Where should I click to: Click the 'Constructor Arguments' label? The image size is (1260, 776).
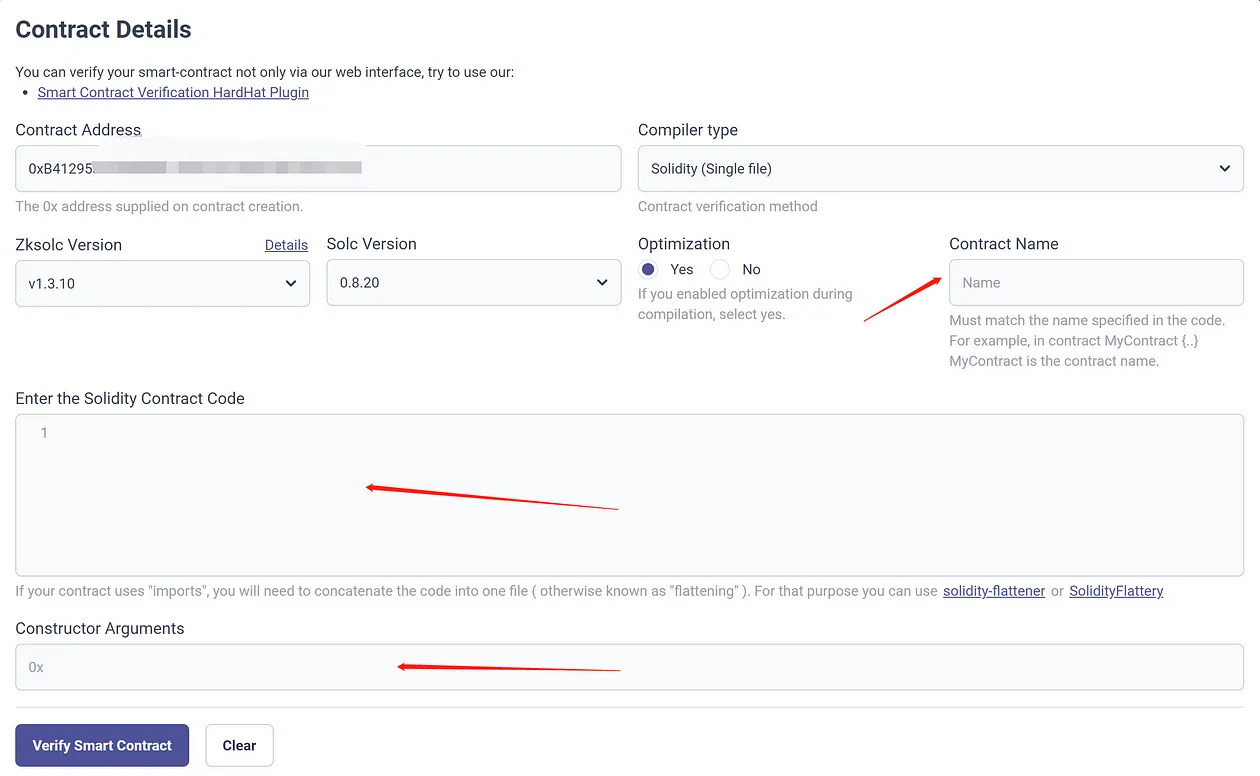(x=100, y=629)
